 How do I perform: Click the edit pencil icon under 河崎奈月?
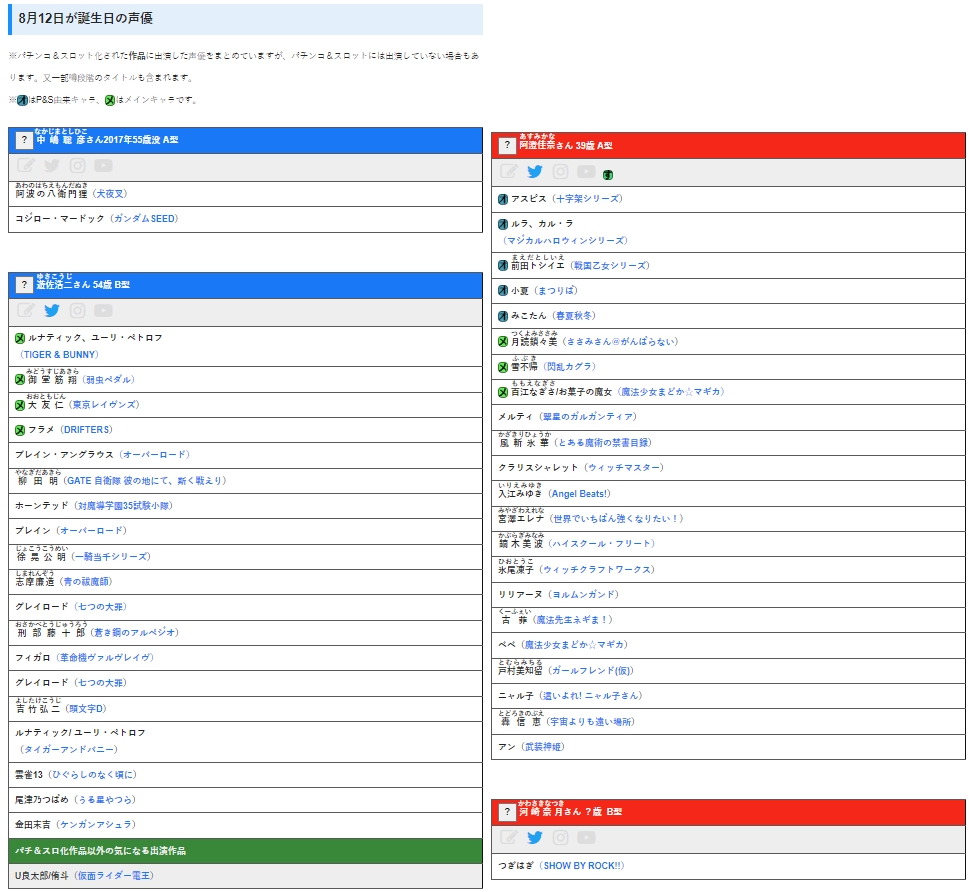point(509,838)
